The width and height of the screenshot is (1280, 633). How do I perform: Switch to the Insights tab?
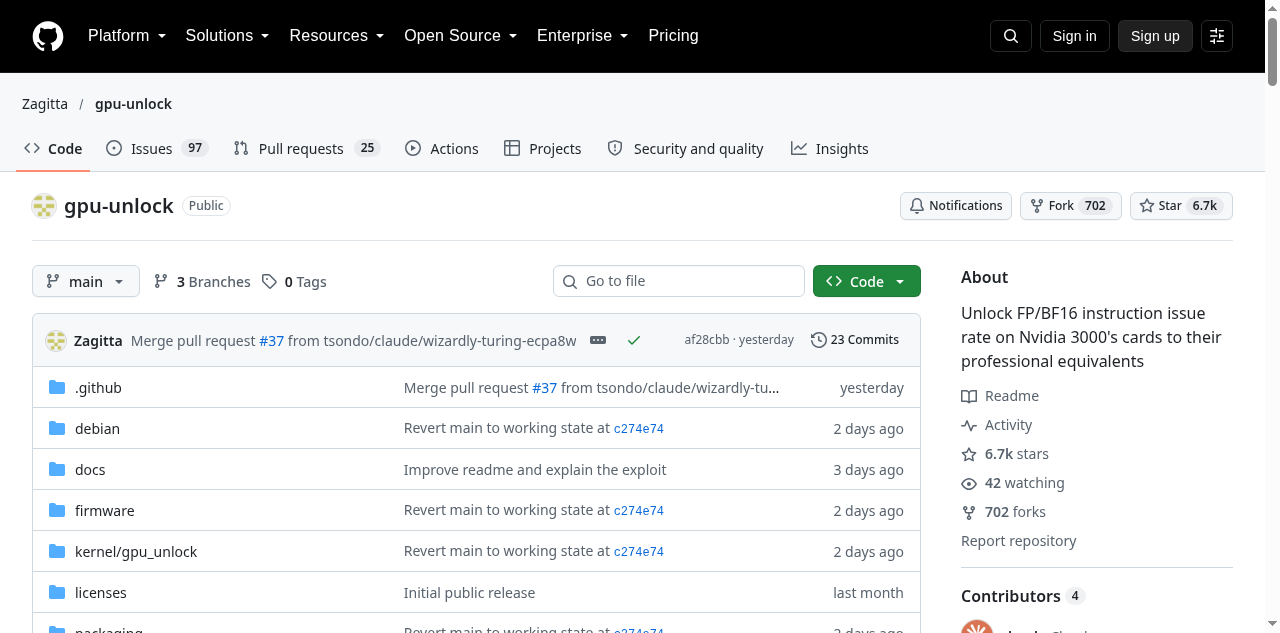pos(829,149)
